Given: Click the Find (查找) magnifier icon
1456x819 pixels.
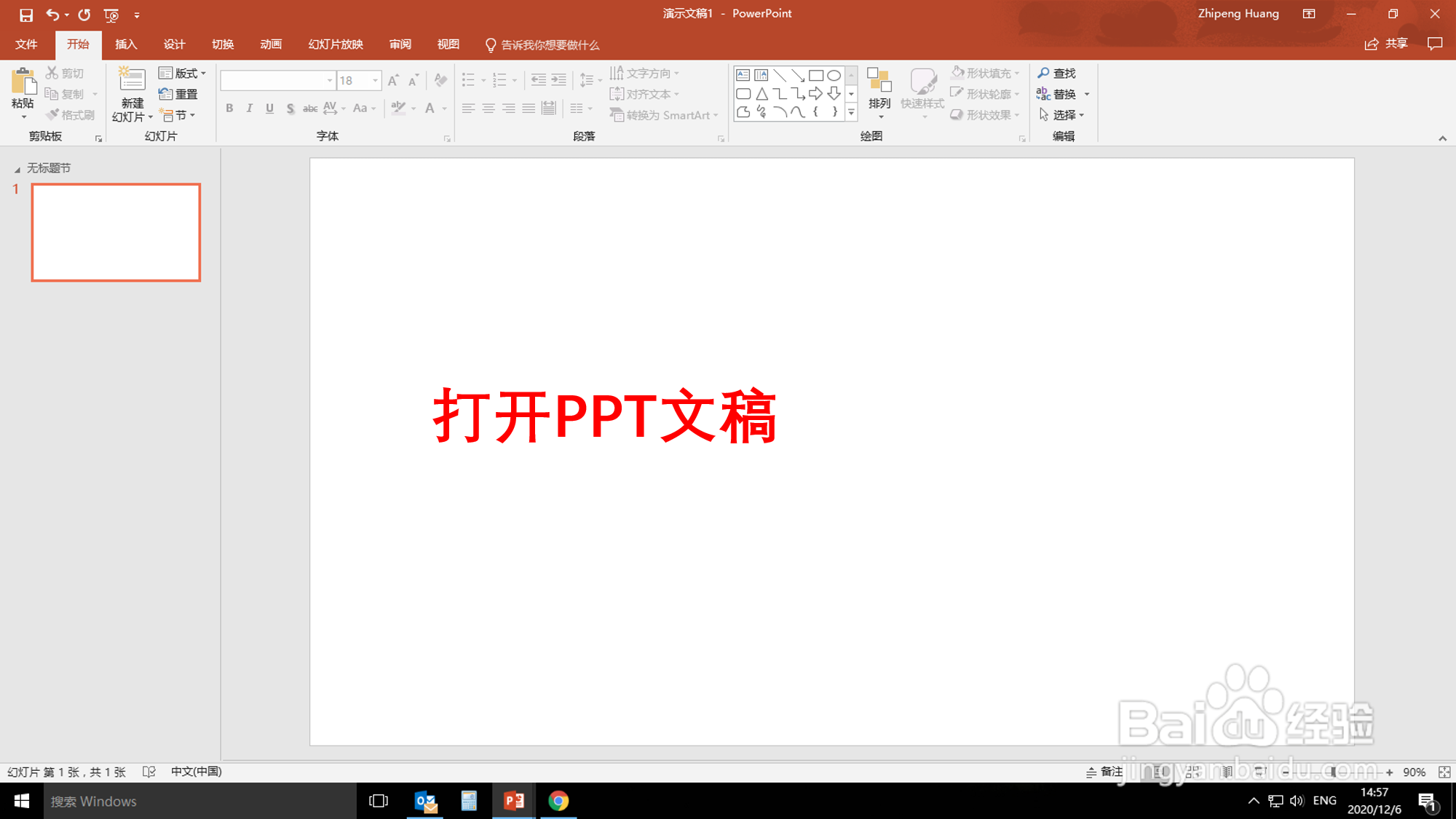Looking at the screenshot, I should tap(1044, 73).
